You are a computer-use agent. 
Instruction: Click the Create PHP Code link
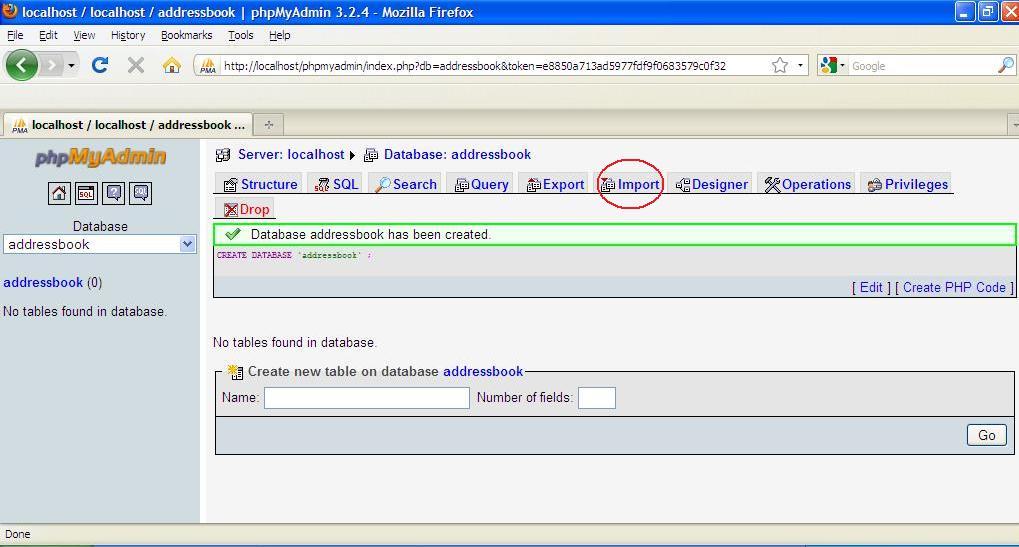[x=954, y=287]
